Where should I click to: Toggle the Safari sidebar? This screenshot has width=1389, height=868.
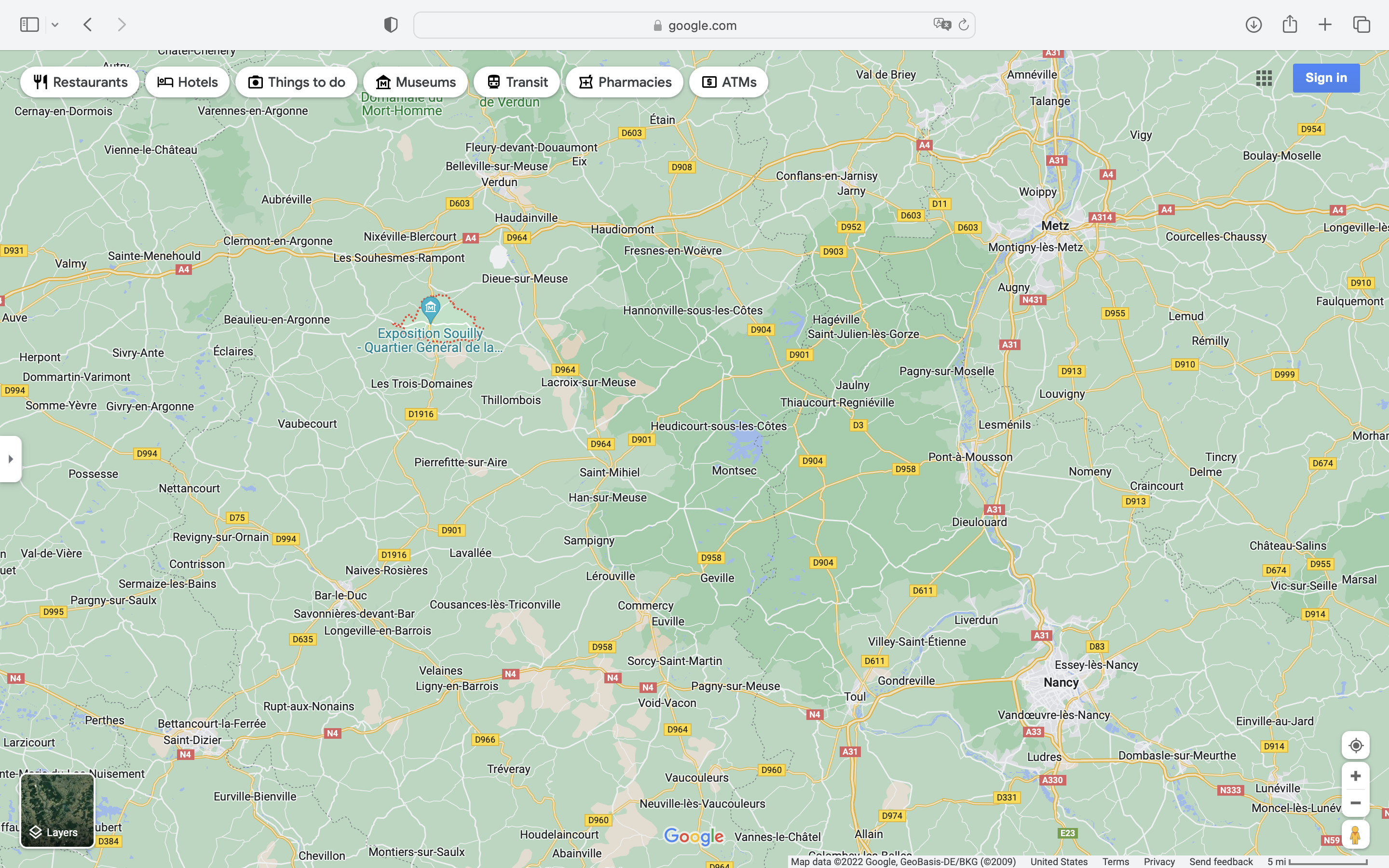(x=29, y=25)
